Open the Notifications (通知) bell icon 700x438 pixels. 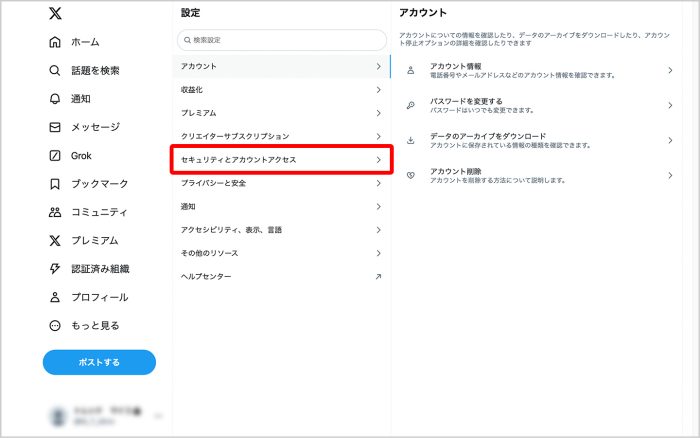point(55,99)
